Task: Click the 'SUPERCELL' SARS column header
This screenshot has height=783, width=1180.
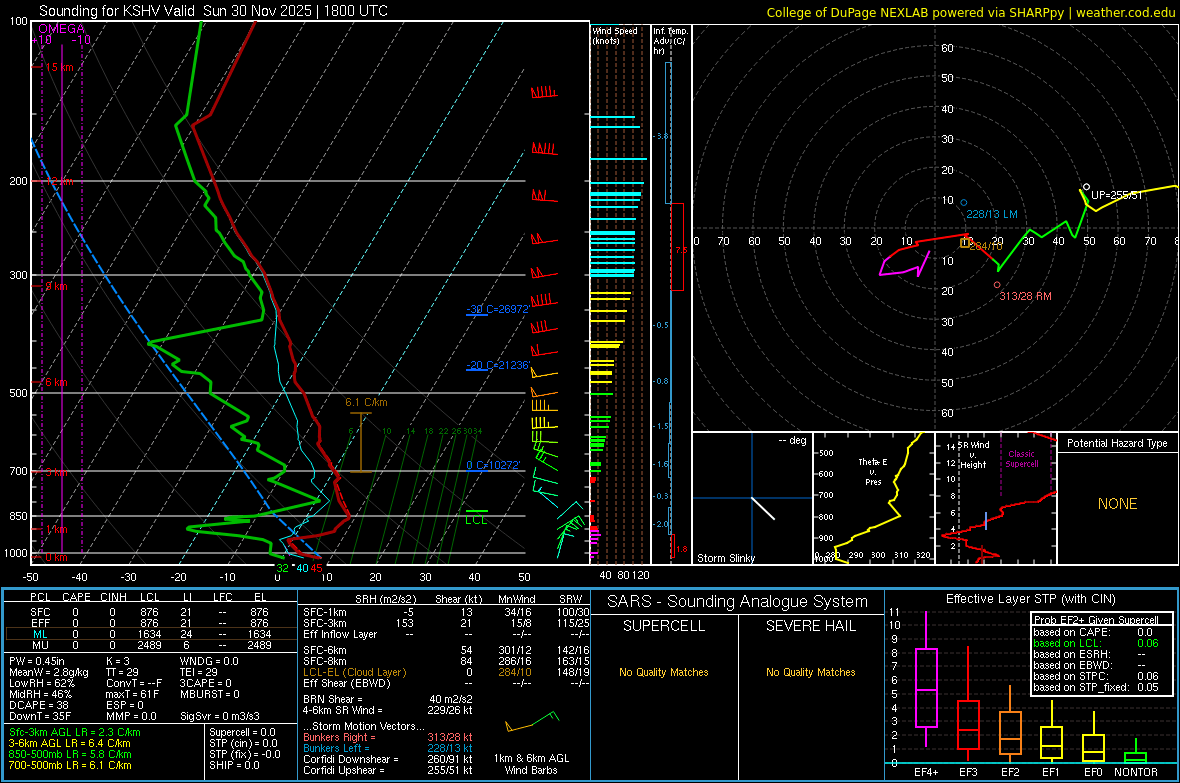Action: [x=664, y=626]
